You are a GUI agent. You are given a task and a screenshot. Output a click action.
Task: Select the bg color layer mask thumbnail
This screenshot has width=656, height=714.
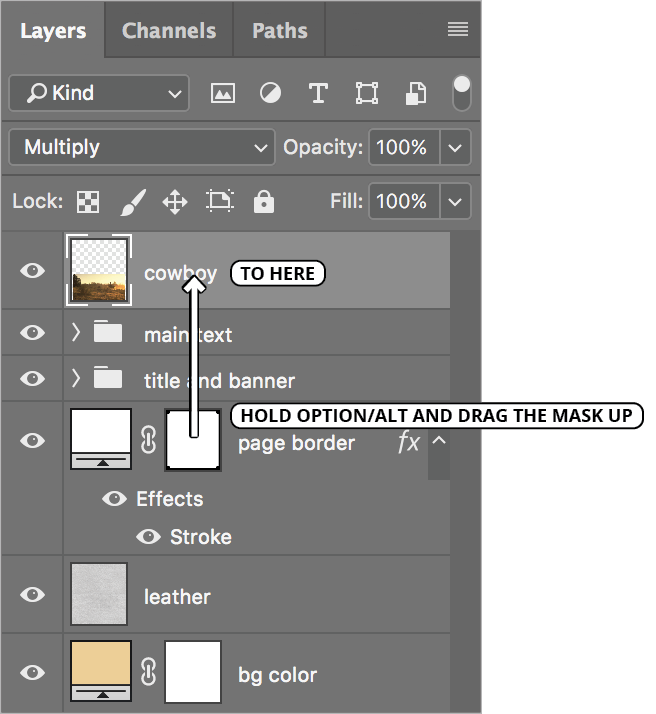coord(193,672)
